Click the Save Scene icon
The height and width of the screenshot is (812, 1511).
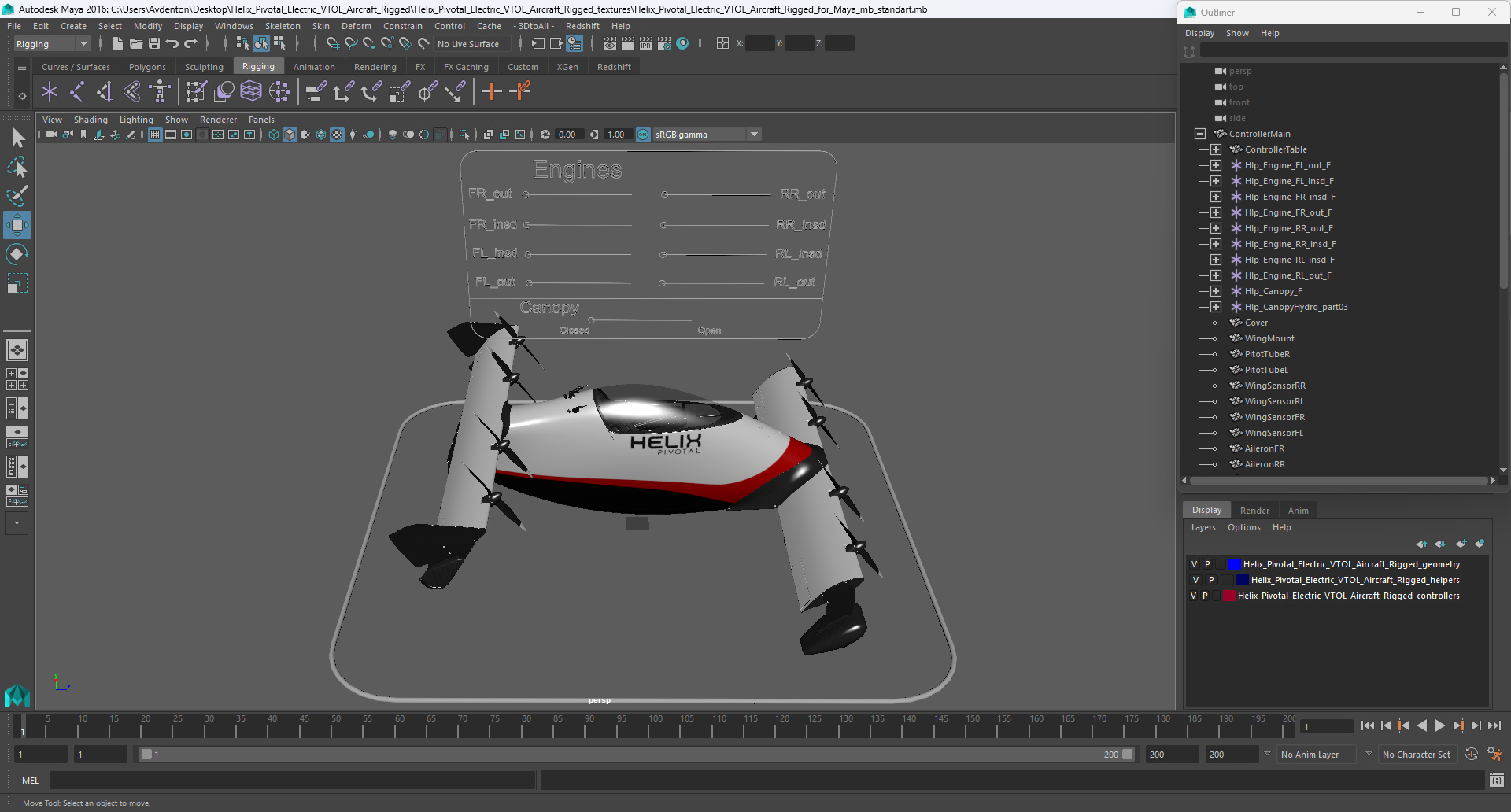tap(153, 44)
